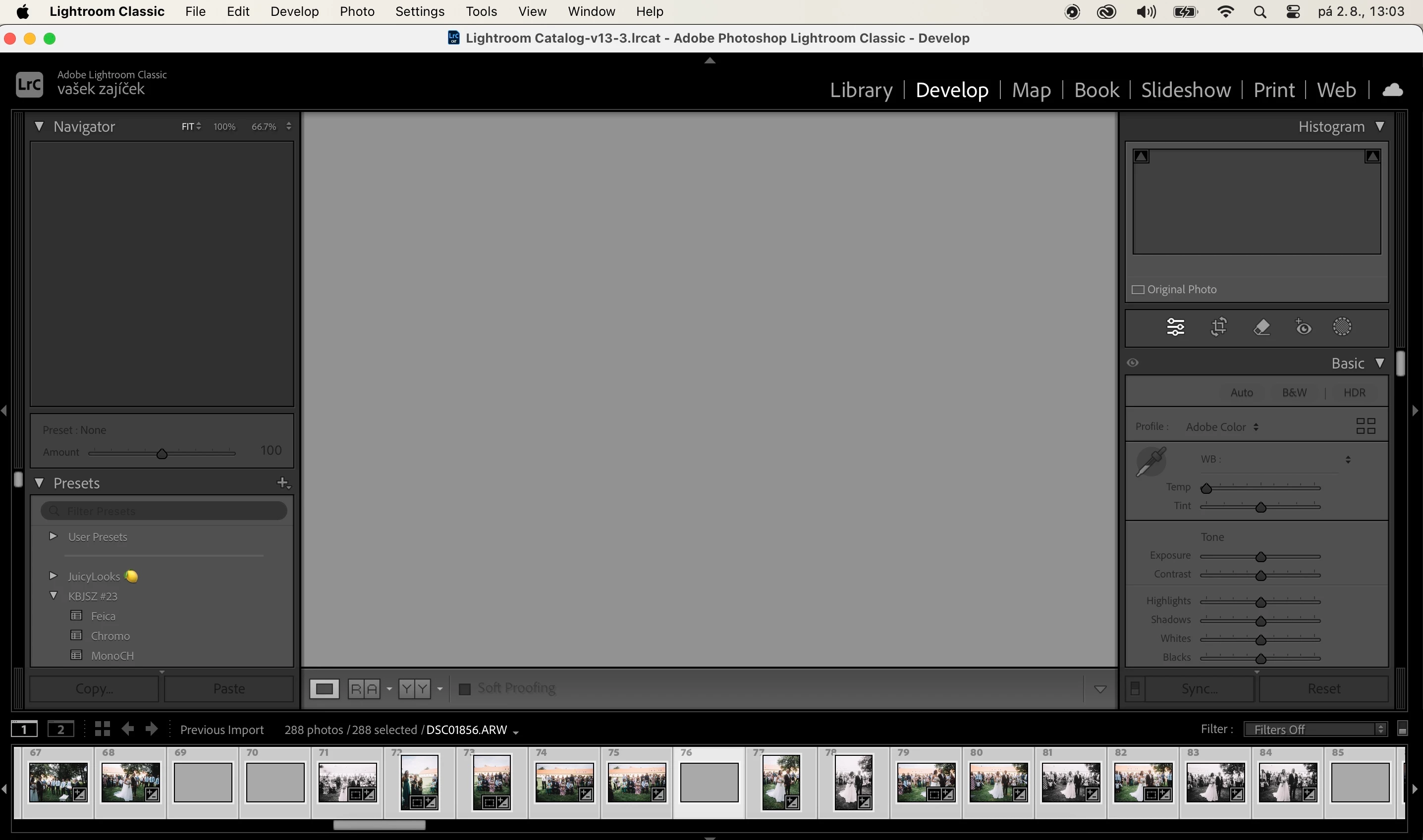Click the Exposure slider handle

(1260, 557)
